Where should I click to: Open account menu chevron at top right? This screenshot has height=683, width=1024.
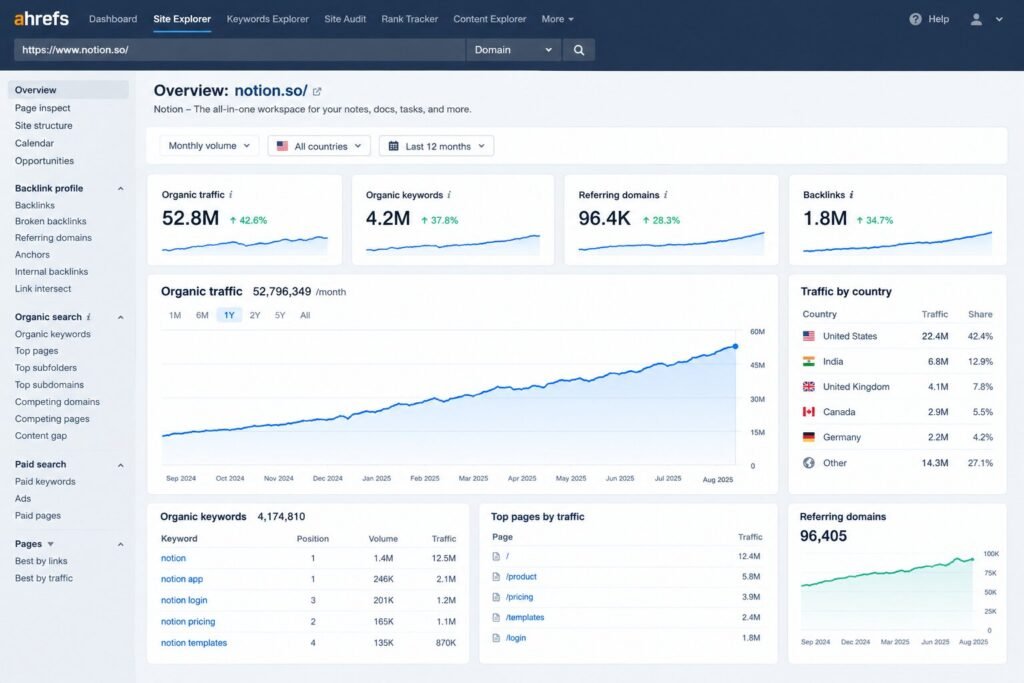[x=999, y=19]
